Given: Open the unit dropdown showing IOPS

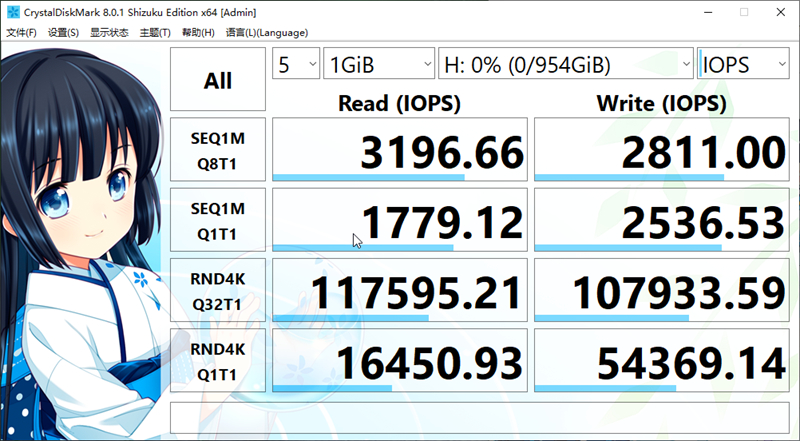Looking at the screenshot, I should tap(743, 64).
